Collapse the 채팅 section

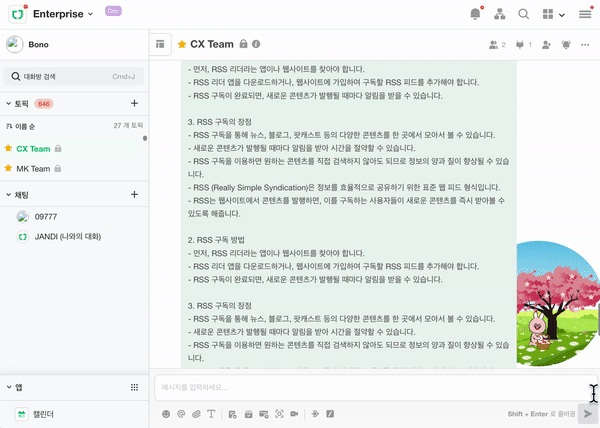[x=9, y=193]
